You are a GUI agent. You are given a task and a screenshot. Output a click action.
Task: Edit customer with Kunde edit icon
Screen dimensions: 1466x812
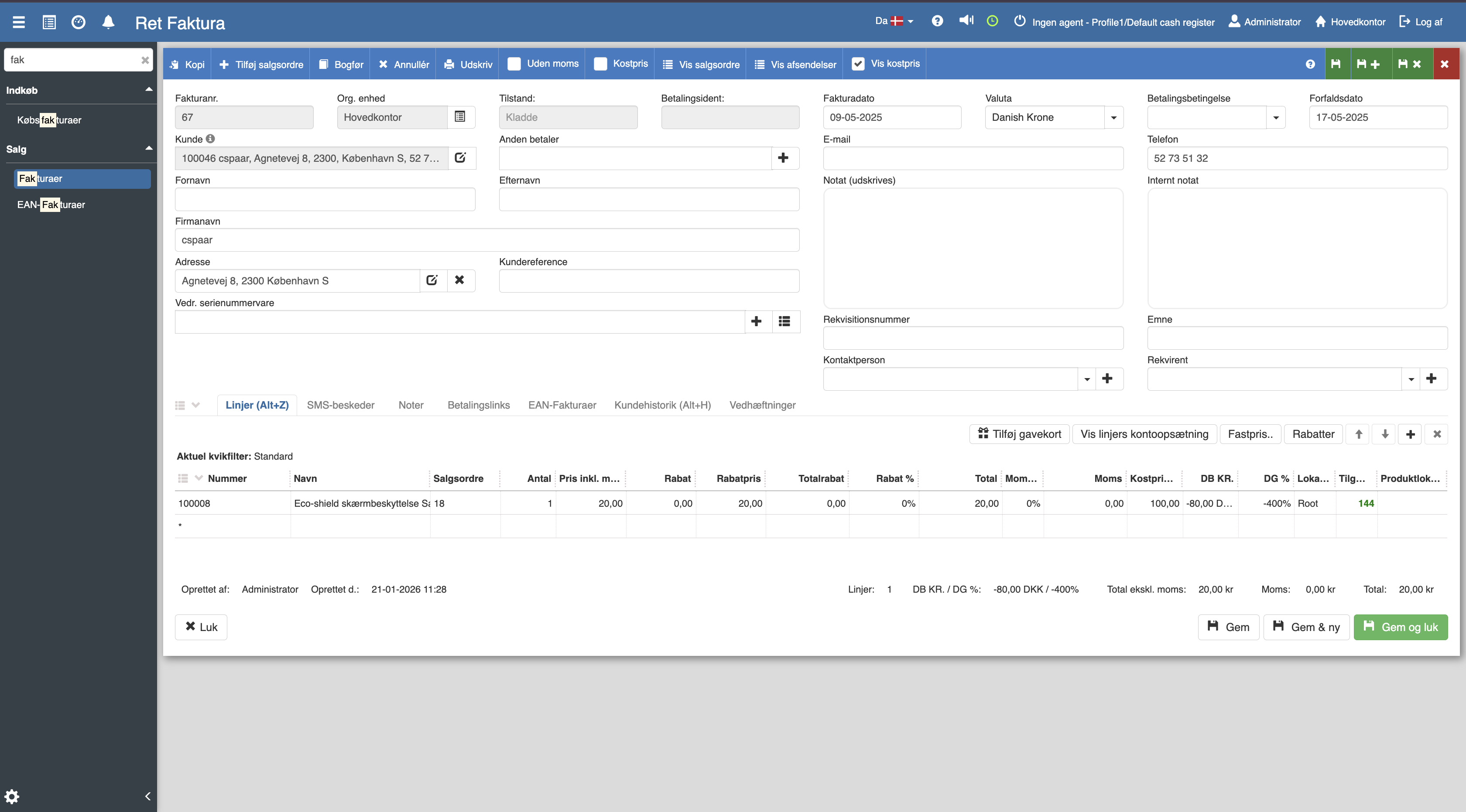tap(460, 158)
